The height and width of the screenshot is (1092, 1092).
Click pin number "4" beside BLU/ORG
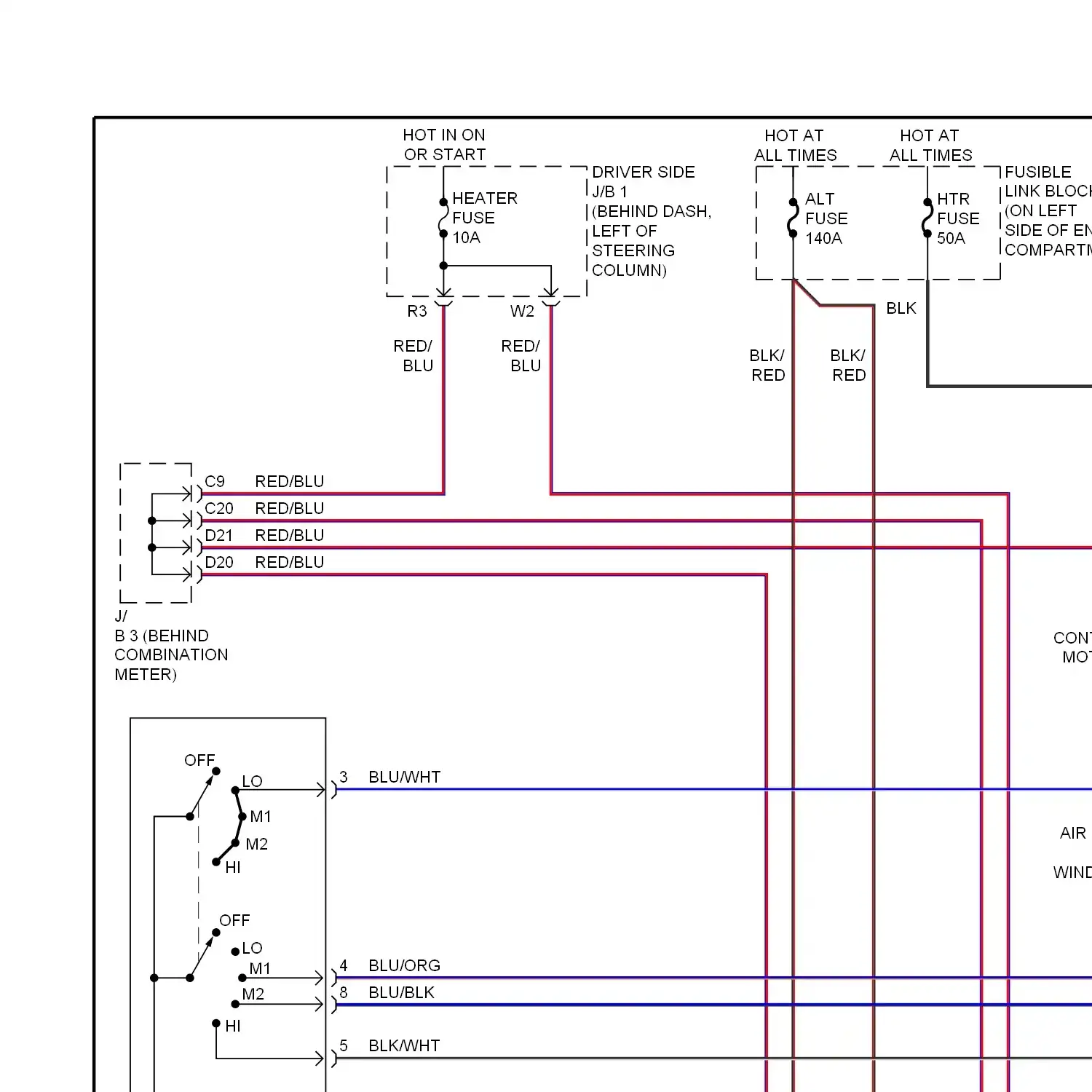[x=344, y=966]
